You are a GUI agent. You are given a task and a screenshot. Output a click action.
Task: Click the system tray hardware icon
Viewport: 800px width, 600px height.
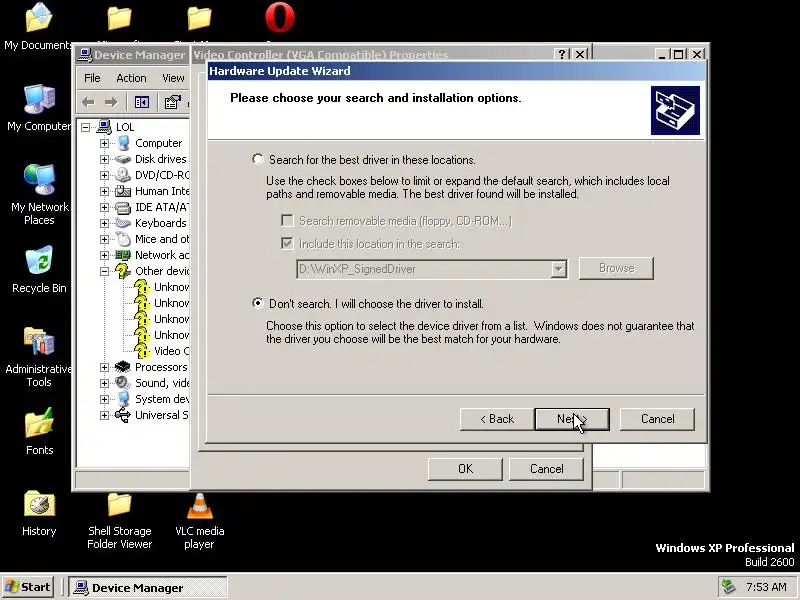pos(729,587)
